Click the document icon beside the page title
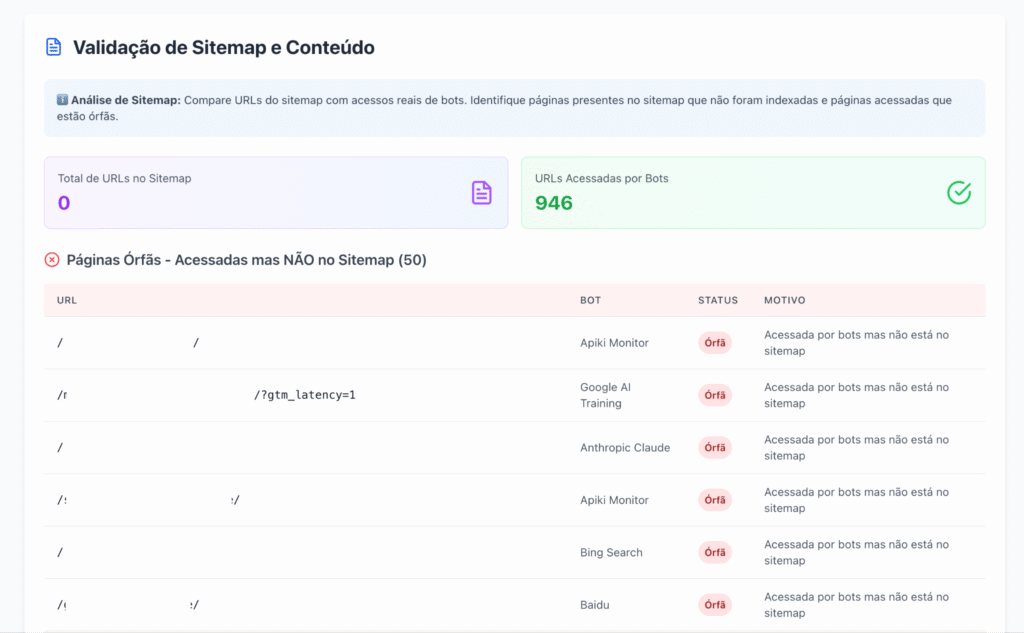 coord(54,47)
